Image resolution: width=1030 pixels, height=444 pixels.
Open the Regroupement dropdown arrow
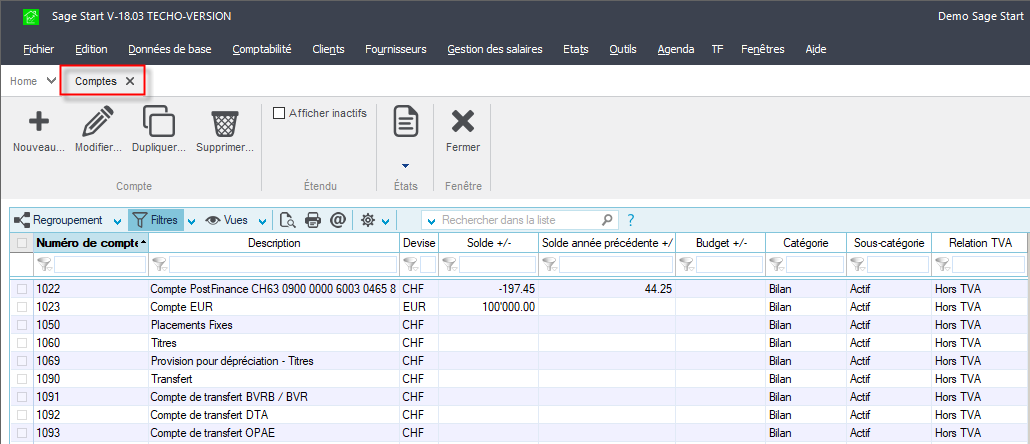(x=117, y=221)
